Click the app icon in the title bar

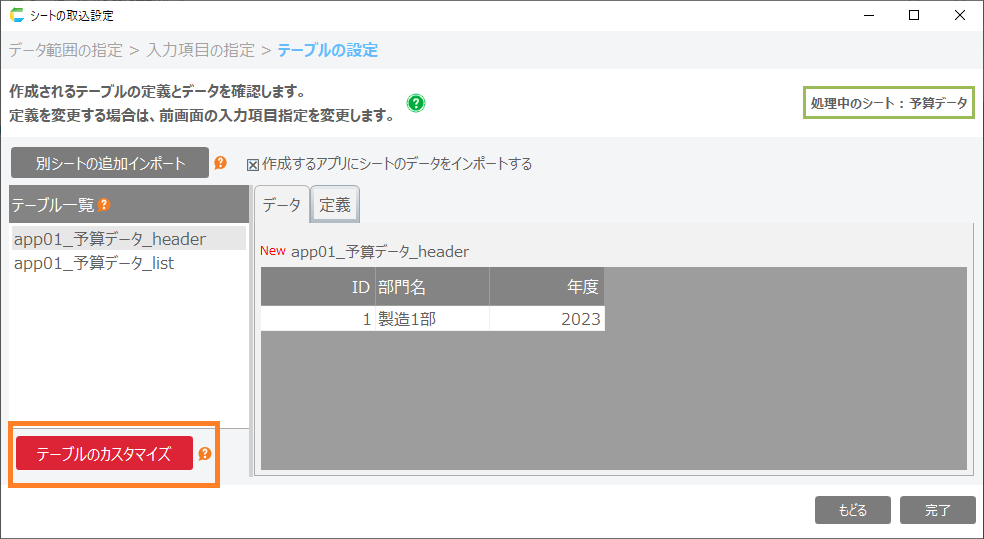pyautogui.click(x=16, y=15)
